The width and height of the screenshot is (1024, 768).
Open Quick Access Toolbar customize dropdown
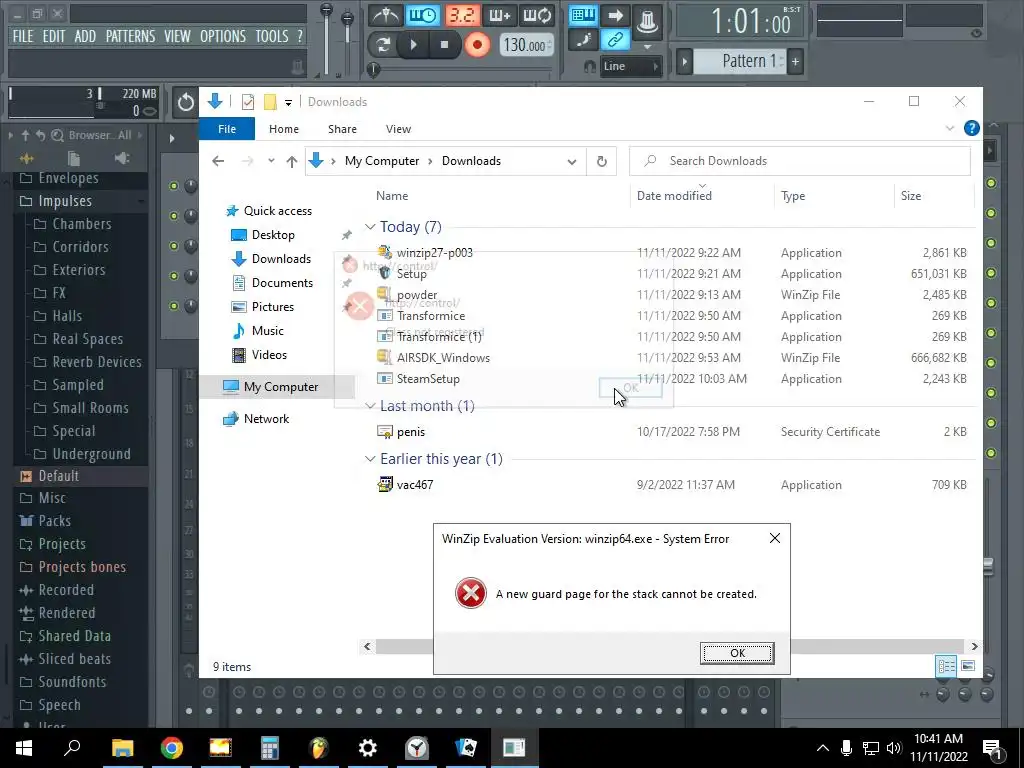288,103
